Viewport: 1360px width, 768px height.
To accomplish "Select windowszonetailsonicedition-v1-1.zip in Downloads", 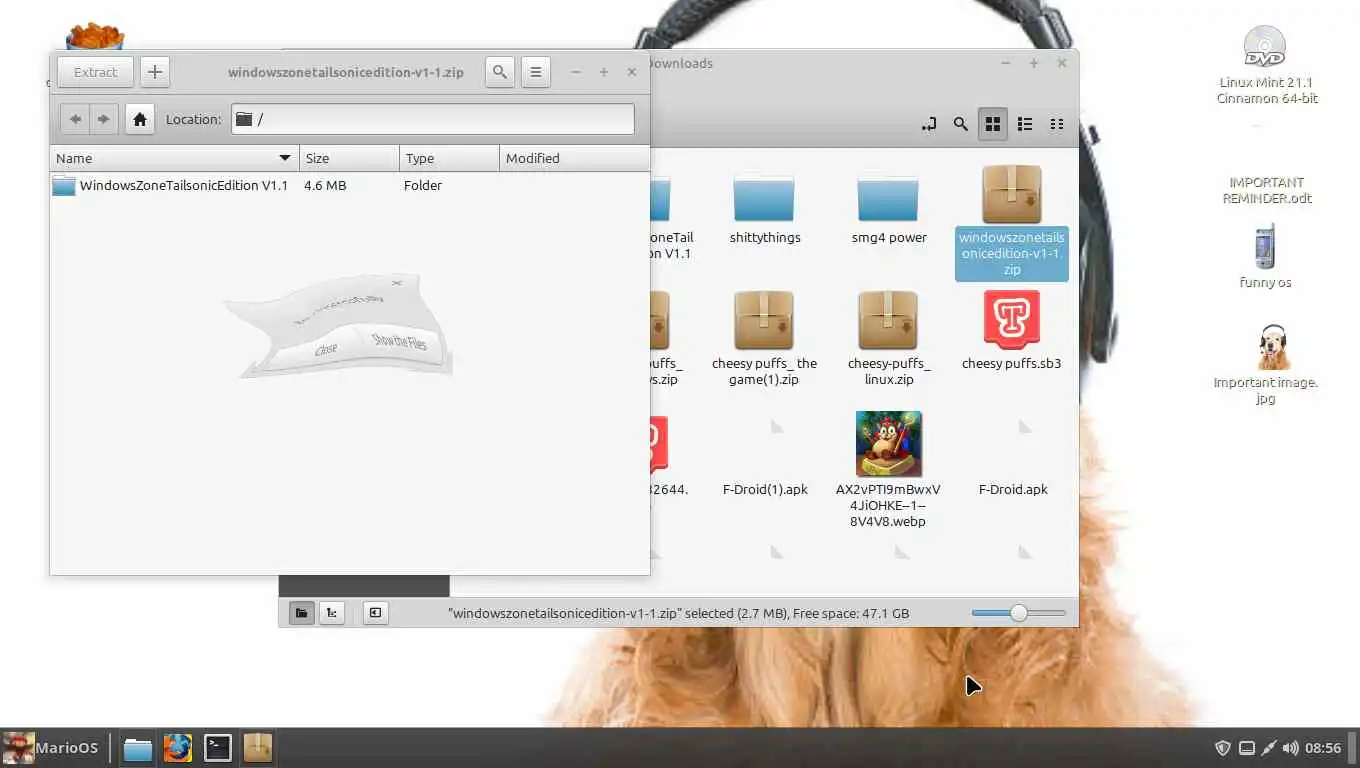I will pos(1012,222).
